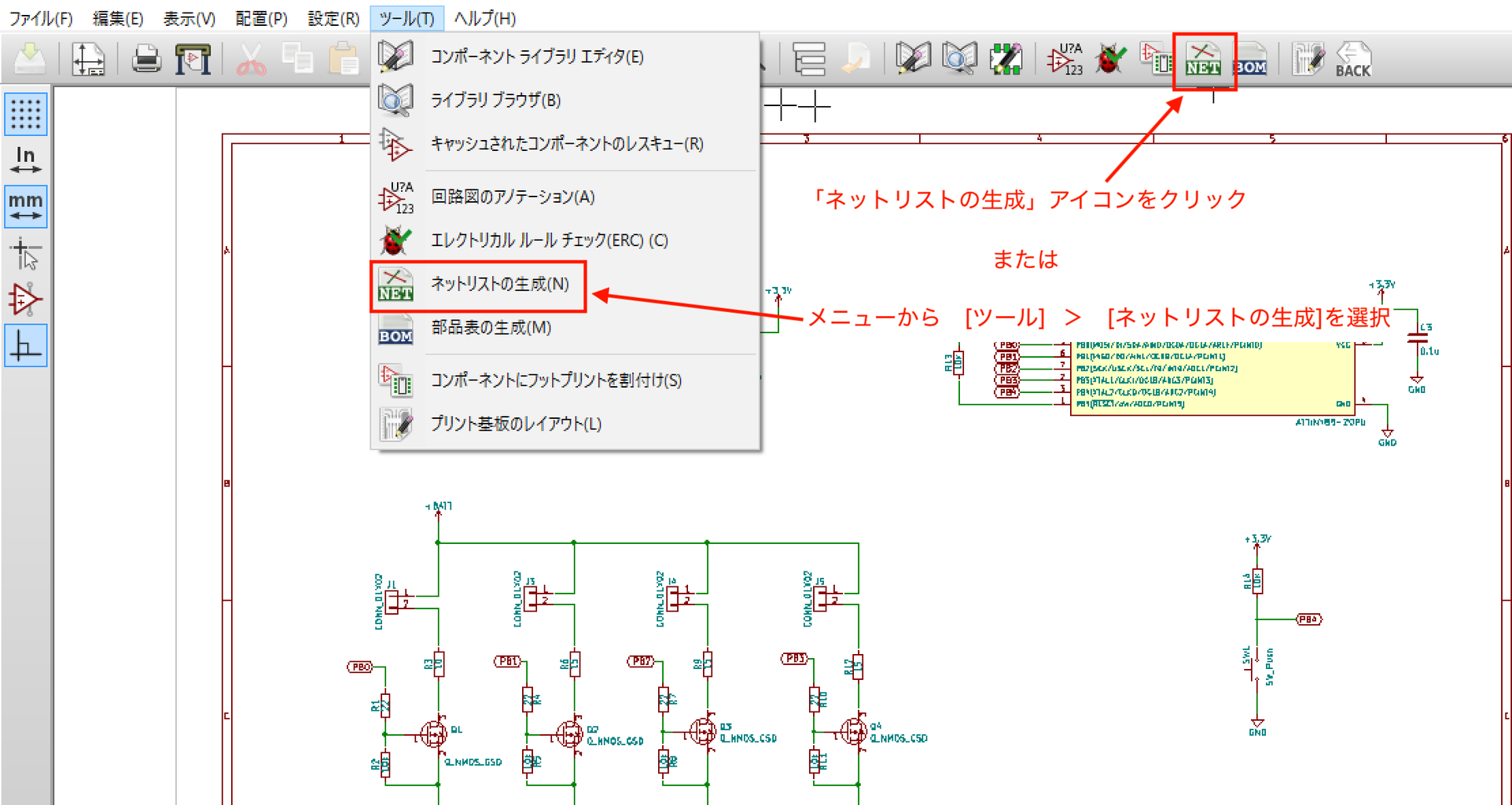Open the 表示 view menu
The height and width of the screenshot is (805, 1512).
(x=188, y=18)
